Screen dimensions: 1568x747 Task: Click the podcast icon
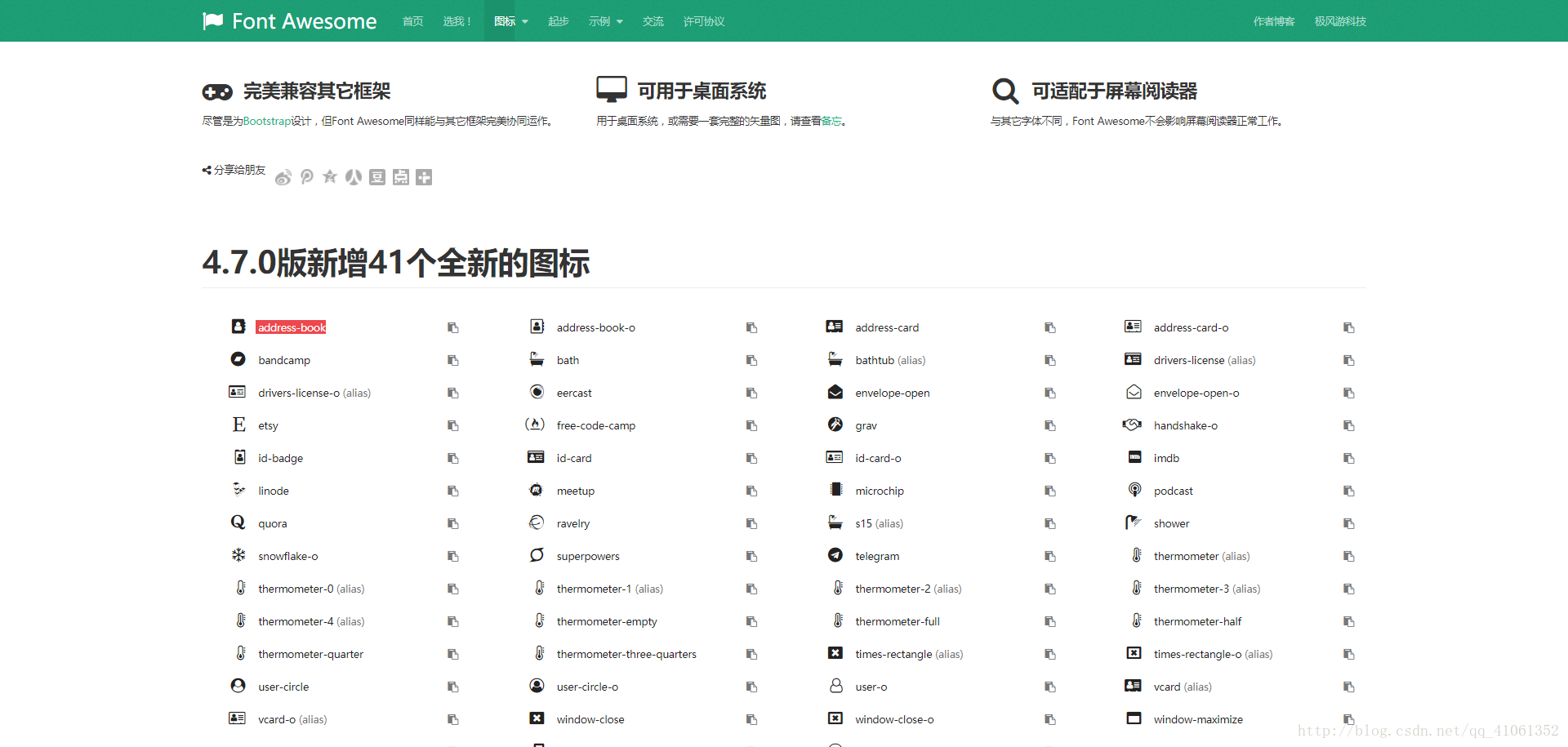point(1134,490)
